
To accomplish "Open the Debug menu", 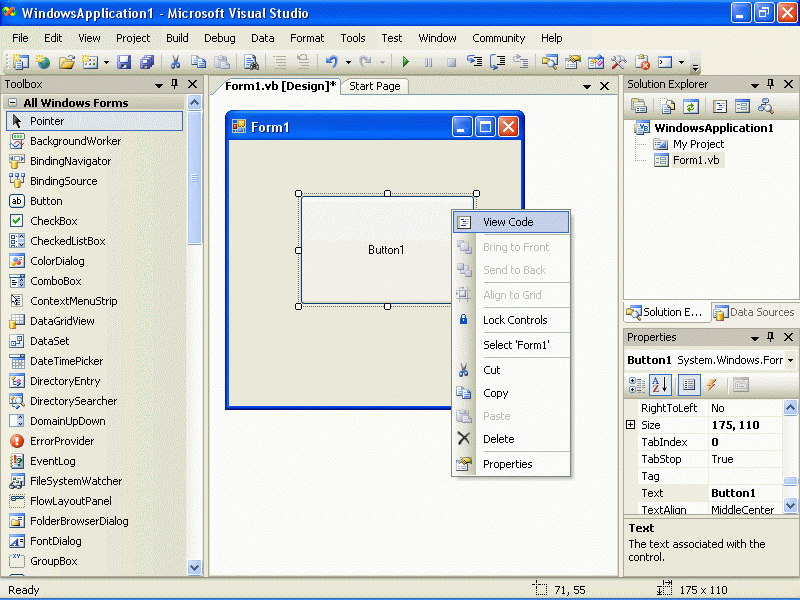I will (x=219, y=38).
